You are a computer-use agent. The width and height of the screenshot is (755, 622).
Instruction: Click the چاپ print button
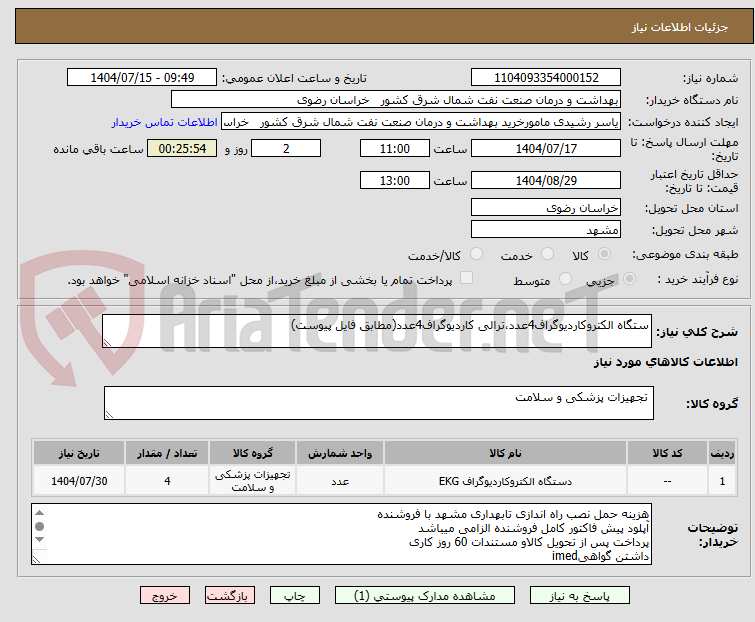pos(294,596)
